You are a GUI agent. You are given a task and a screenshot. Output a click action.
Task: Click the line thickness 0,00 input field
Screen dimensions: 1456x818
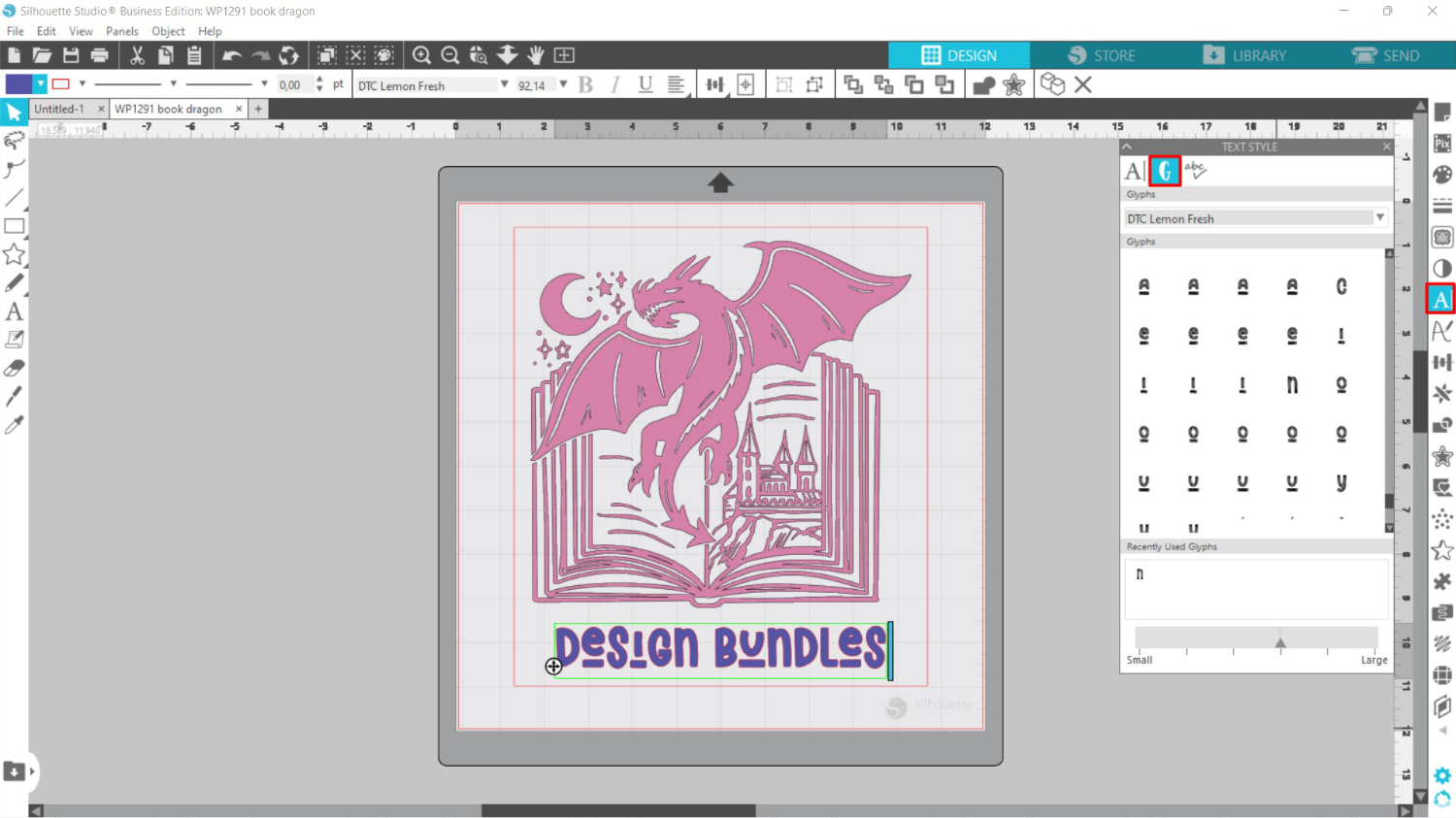[294, 85]
